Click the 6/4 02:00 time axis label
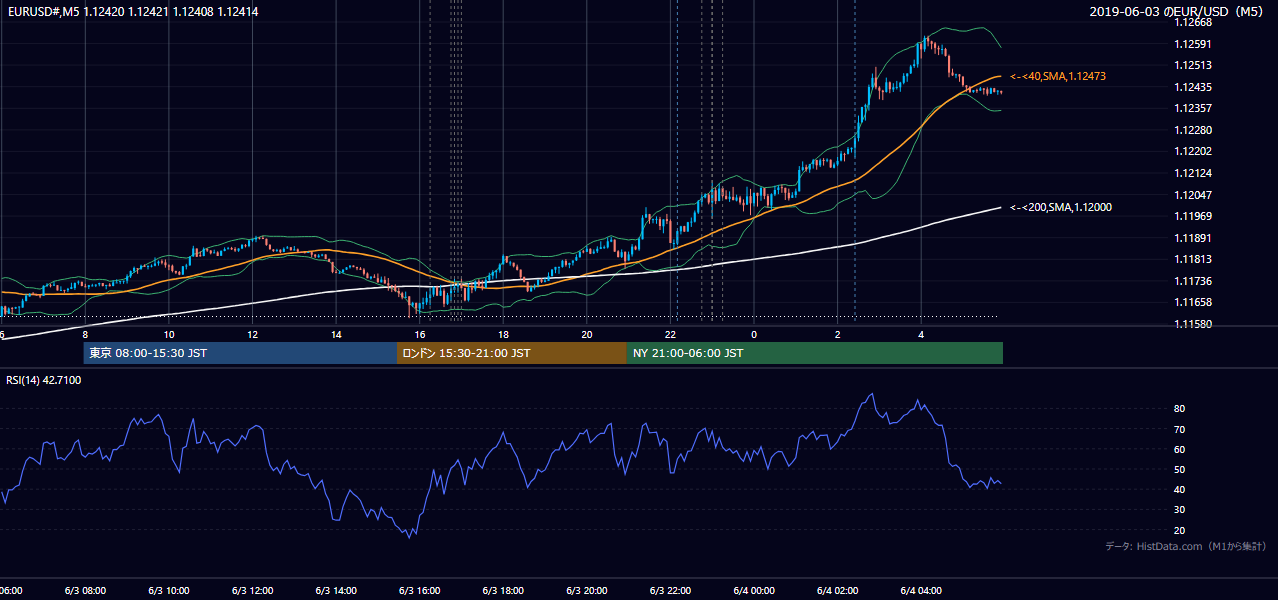 838,590
